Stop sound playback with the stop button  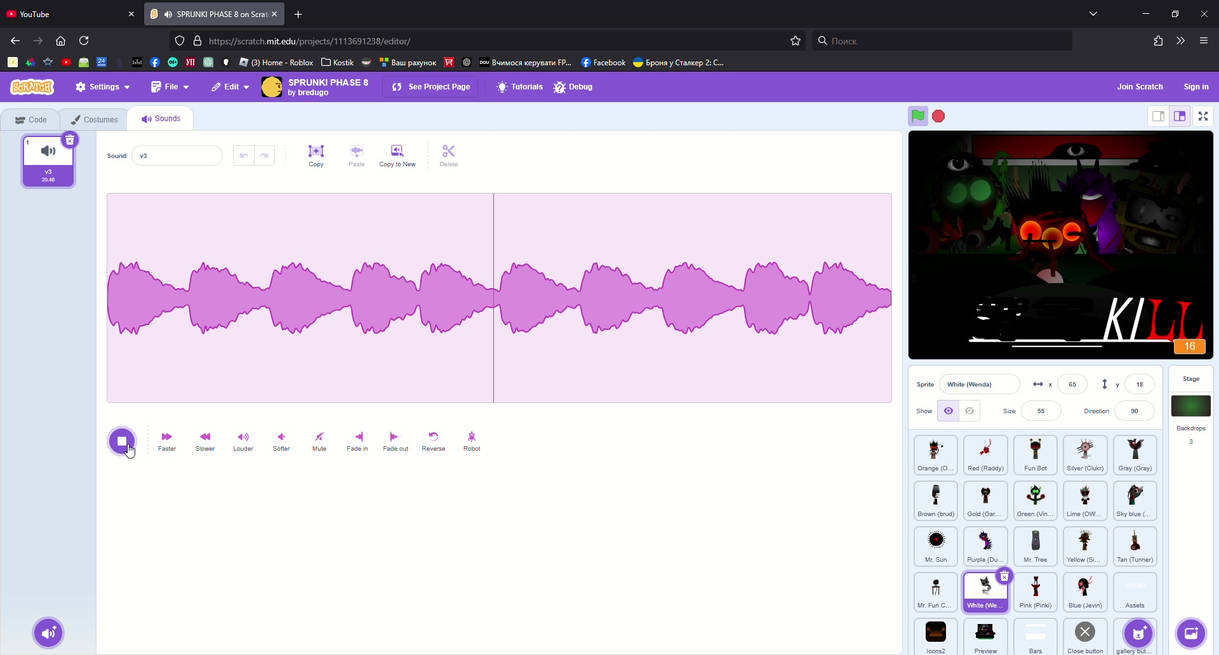[x=122, y=441]
